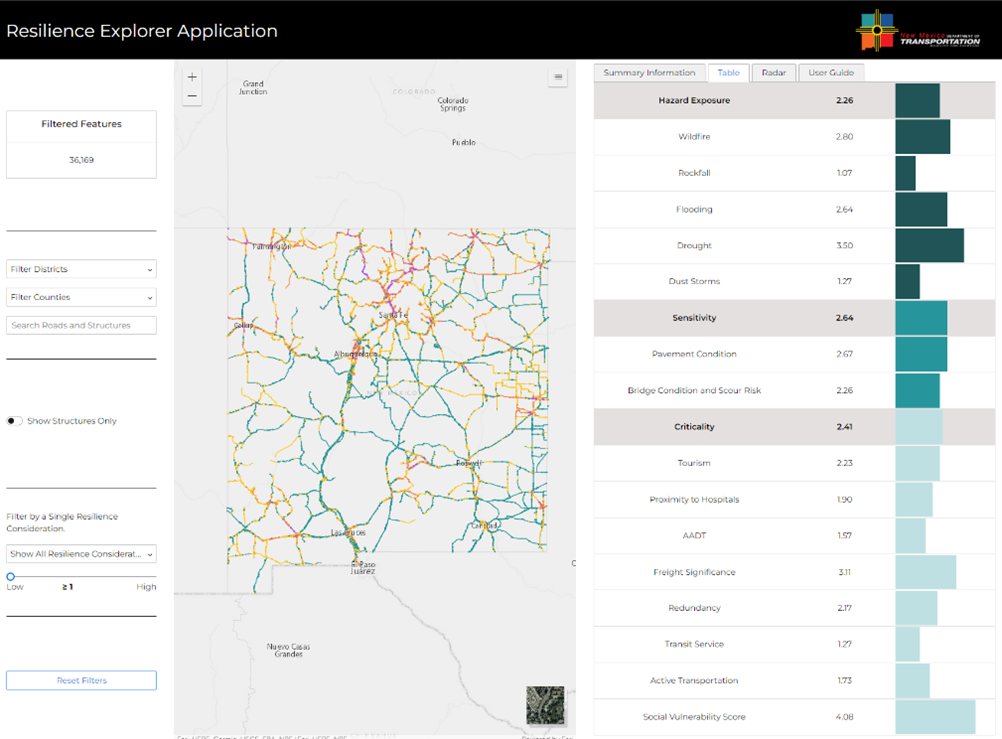Expand the Show All Resilience Considerations dropdown
The height and width of the screenshot is (739, 1002).
[80, 554]
